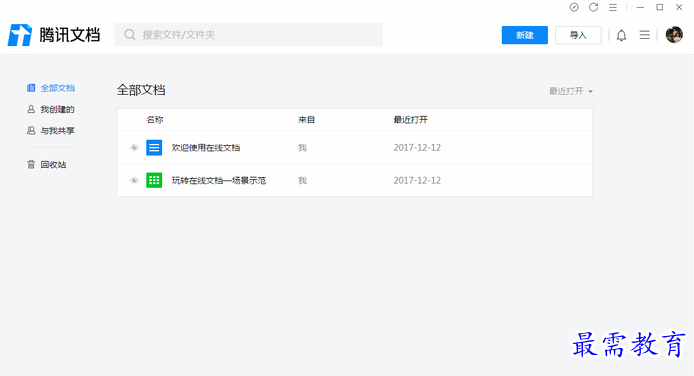Toggle eye icon for 欢迎使用在线文档
The width and height of the screenshot is (694, 376).
[134, 148]
